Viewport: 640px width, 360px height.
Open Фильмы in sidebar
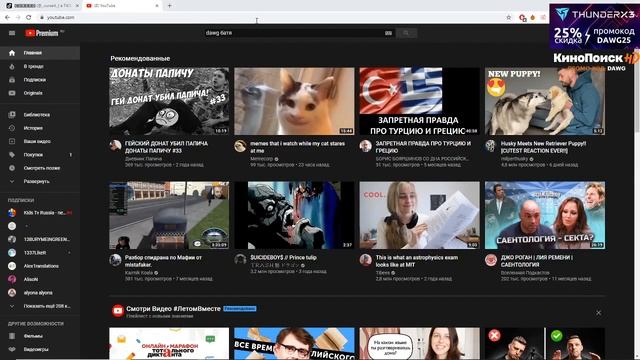[x=40, y=336]
